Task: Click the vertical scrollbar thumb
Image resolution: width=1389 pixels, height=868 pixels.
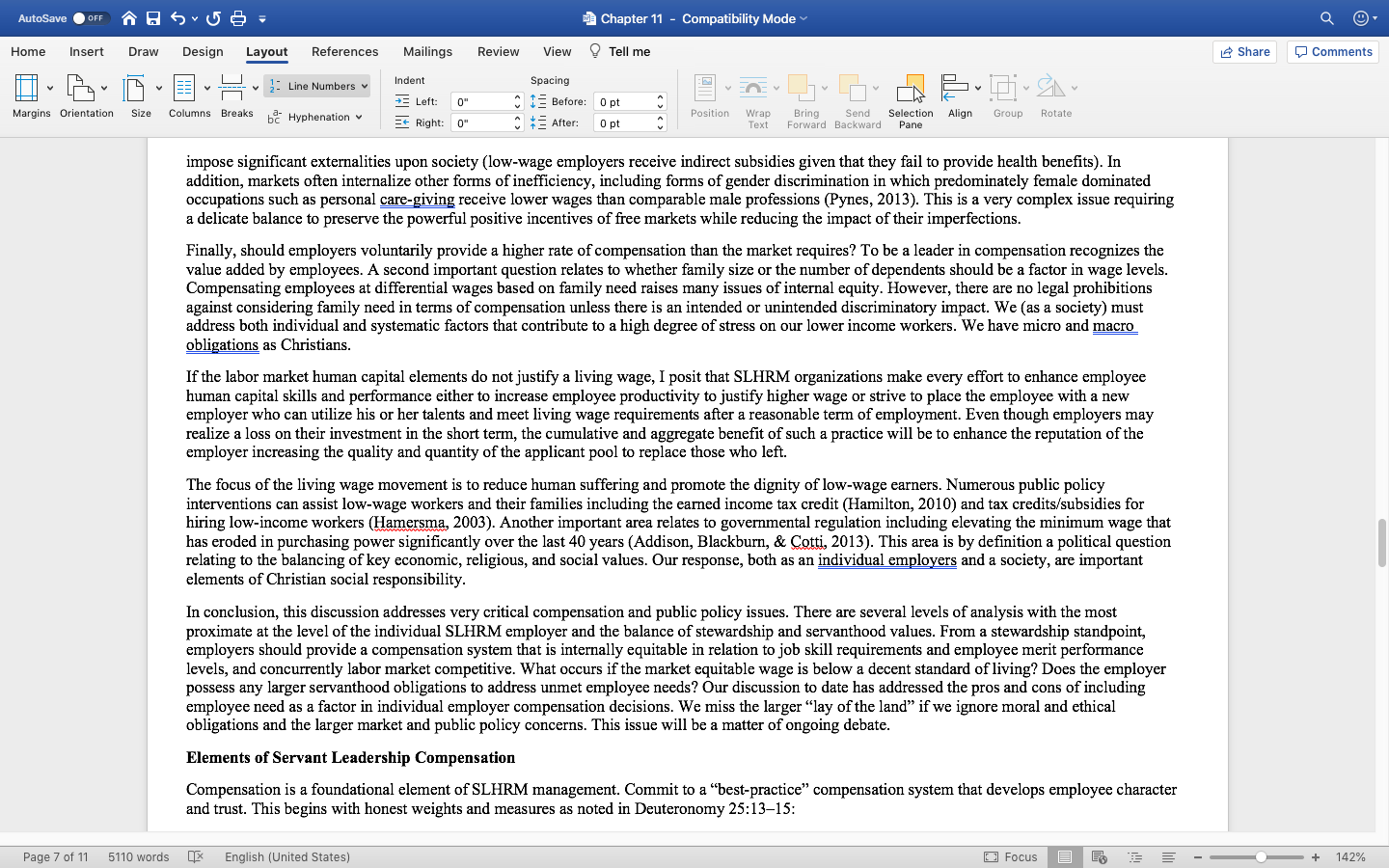Action: point(1381,543)
